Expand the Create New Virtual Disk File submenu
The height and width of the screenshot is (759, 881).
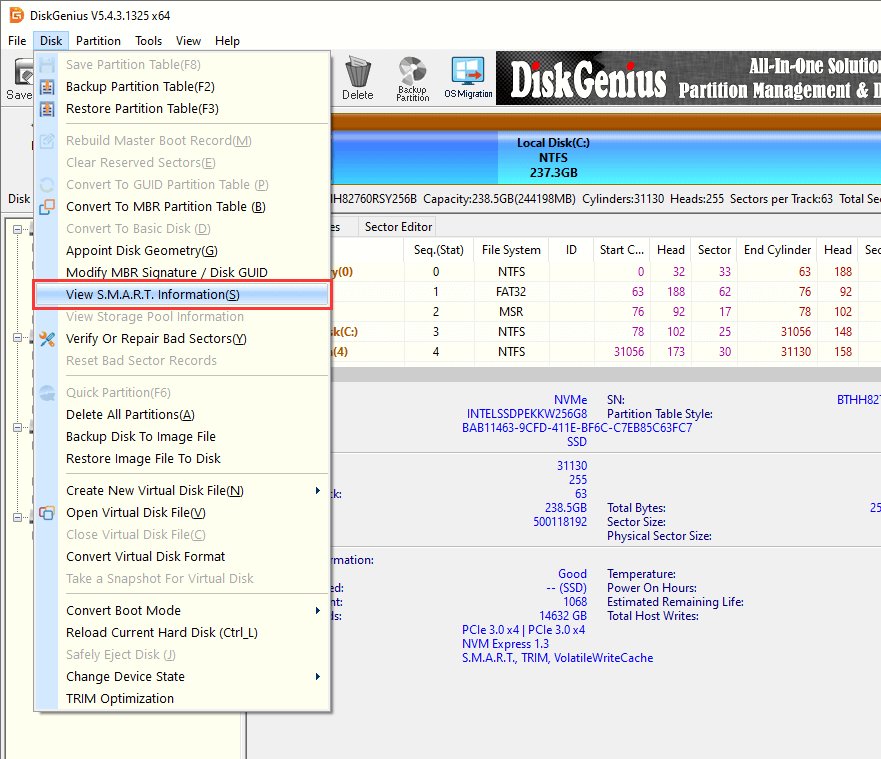tap(318, 491)
